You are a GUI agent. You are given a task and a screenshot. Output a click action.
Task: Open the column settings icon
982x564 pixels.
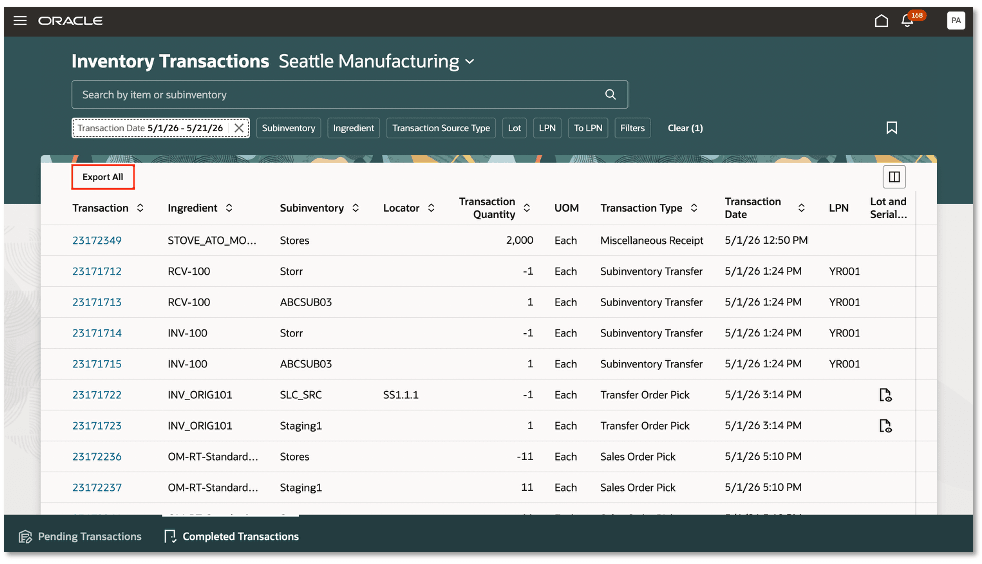894,177
